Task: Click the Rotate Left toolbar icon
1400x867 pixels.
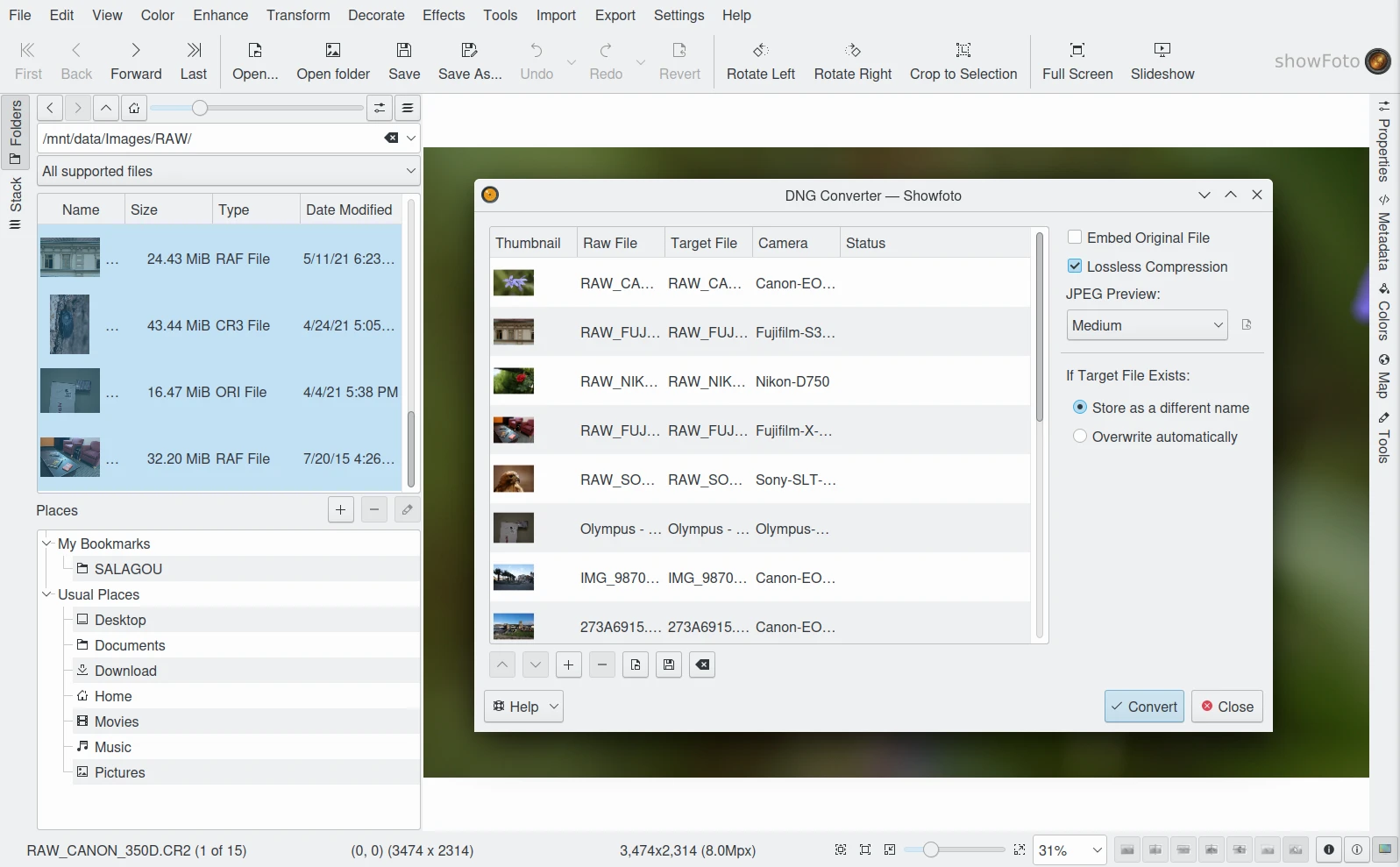Action: coord(760,51)
